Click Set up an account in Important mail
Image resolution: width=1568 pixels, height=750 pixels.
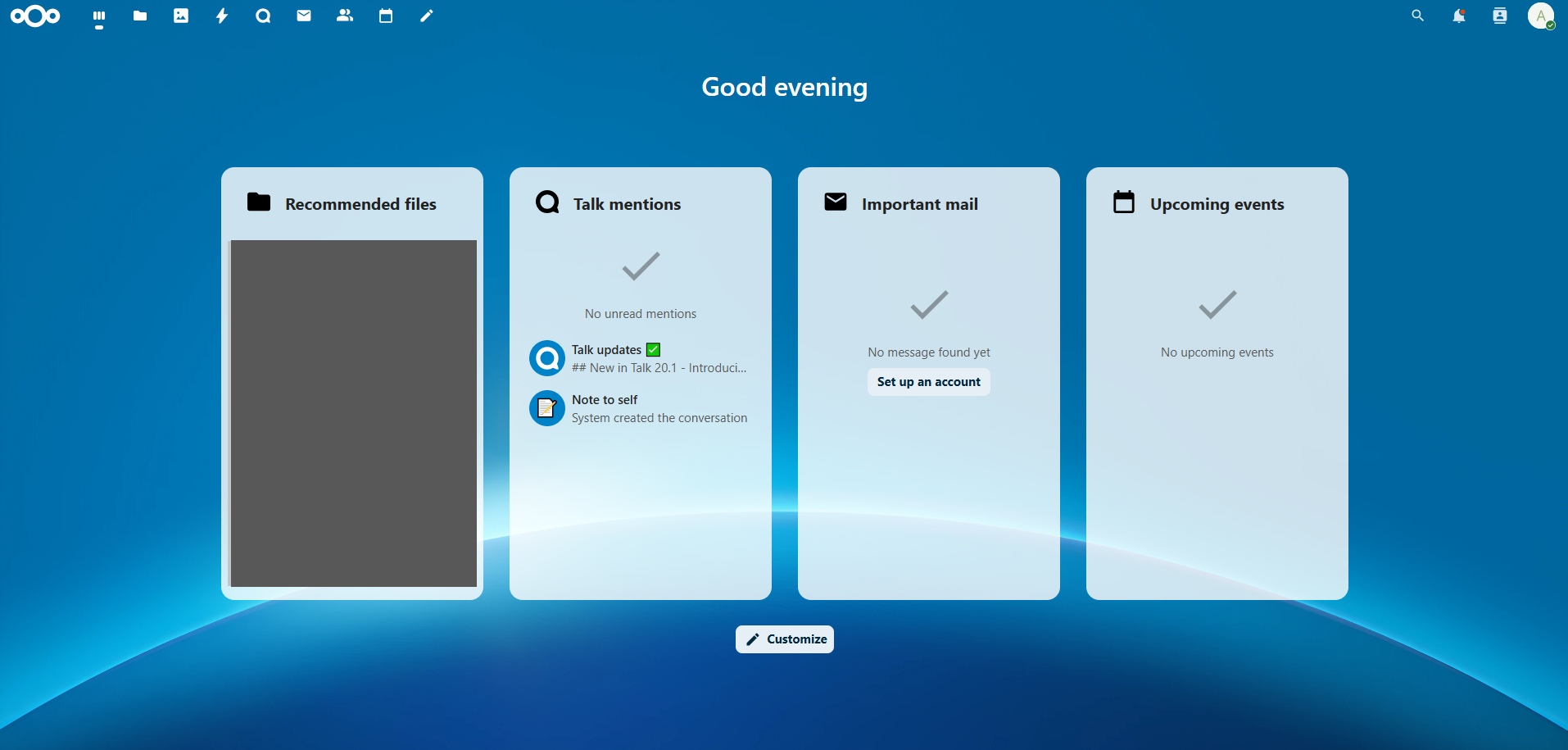click(x=928, y=382)
